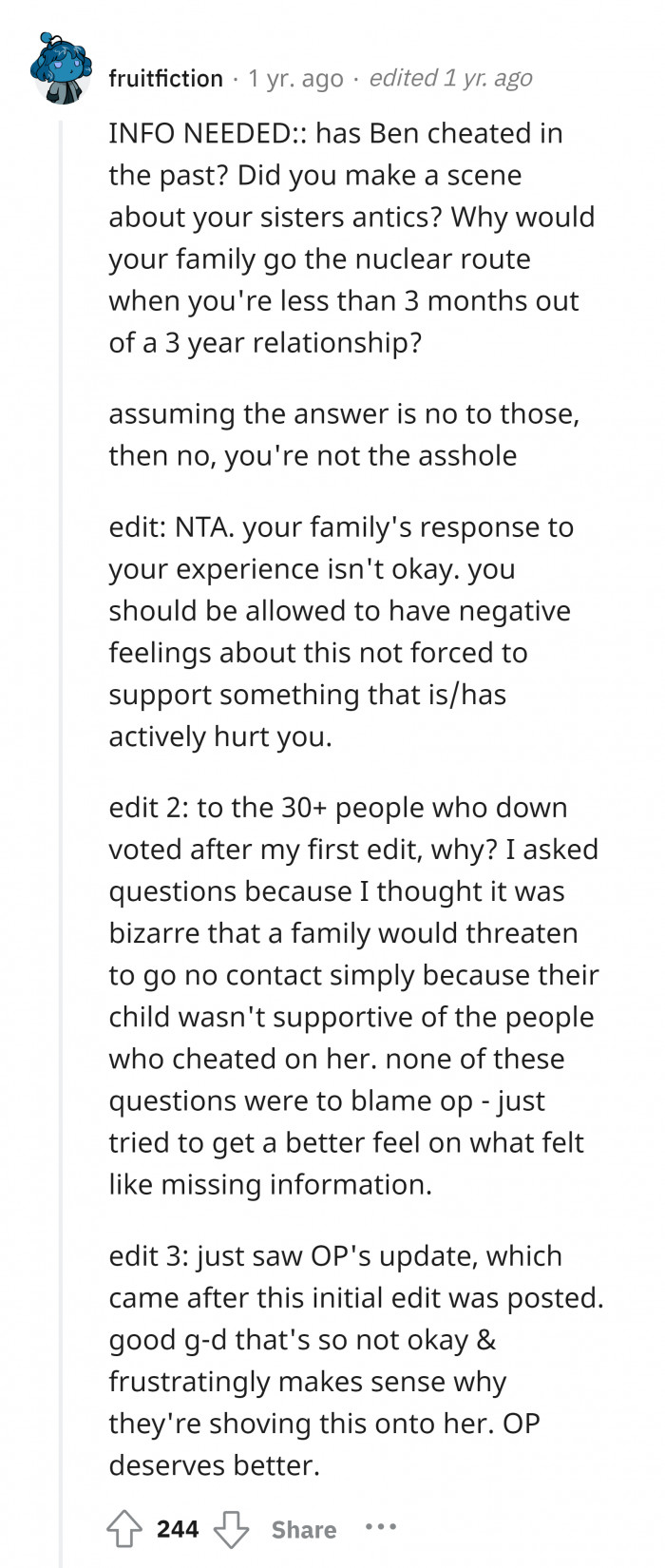This screenshot has width=665, height=1568.
Task: Open the fruitfiction username profile link
Action: pos(165,78)
